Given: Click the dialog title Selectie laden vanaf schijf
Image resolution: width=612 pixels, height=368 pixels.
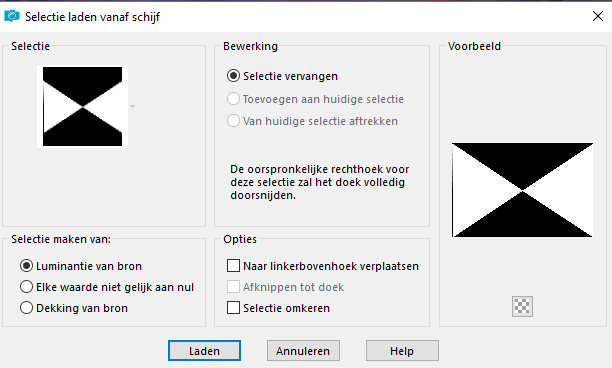Looking at the screenshot, I should 93,17.
